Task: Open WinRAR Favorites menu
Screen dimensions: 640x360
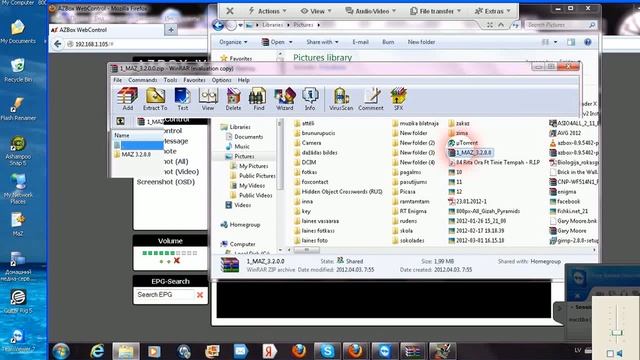Action: click(194, 80)
